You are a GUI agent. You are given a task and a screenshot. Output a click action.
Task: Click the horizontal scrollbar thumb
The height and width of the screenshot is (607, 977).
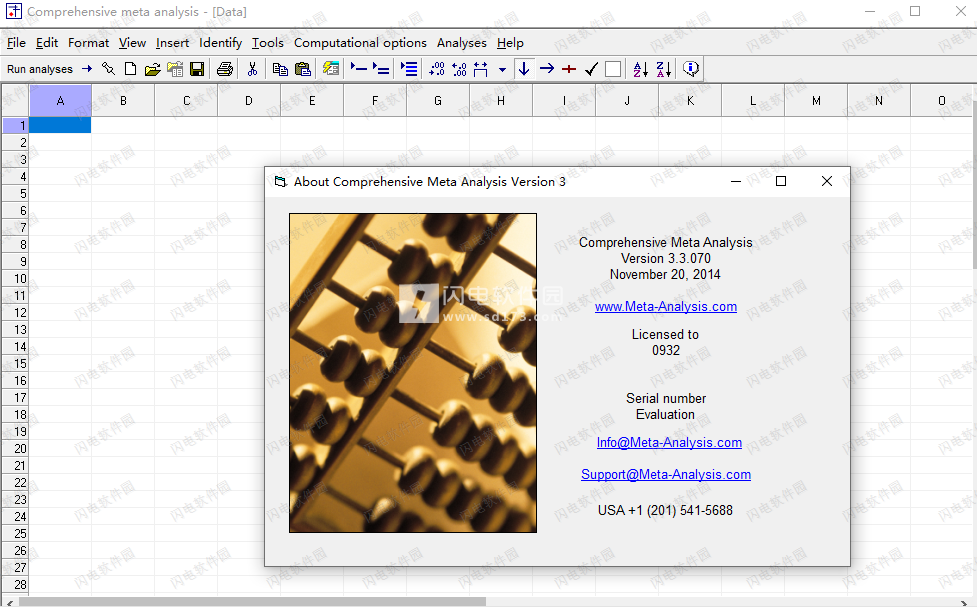[252, 602]
